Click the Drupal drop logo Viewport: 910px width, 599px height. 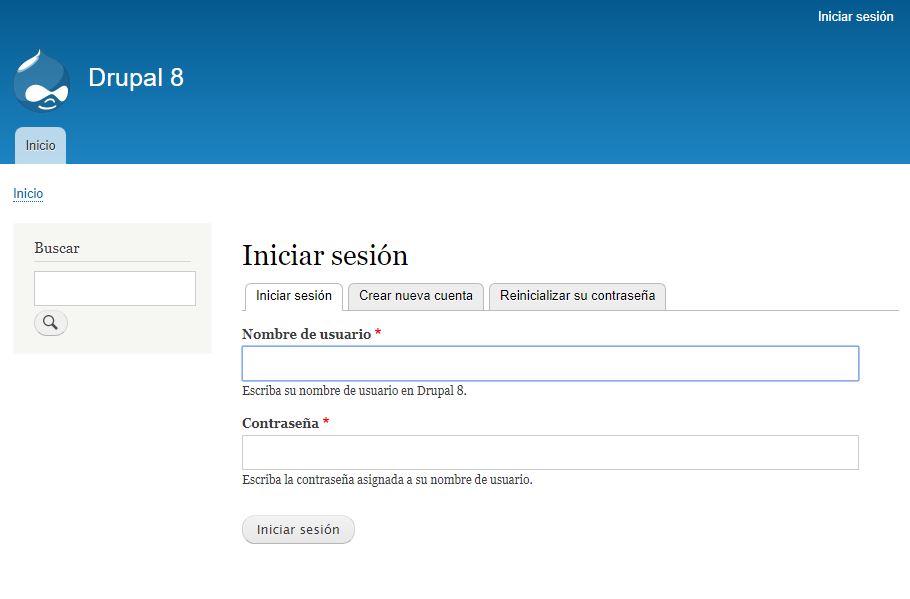[42, 81]
